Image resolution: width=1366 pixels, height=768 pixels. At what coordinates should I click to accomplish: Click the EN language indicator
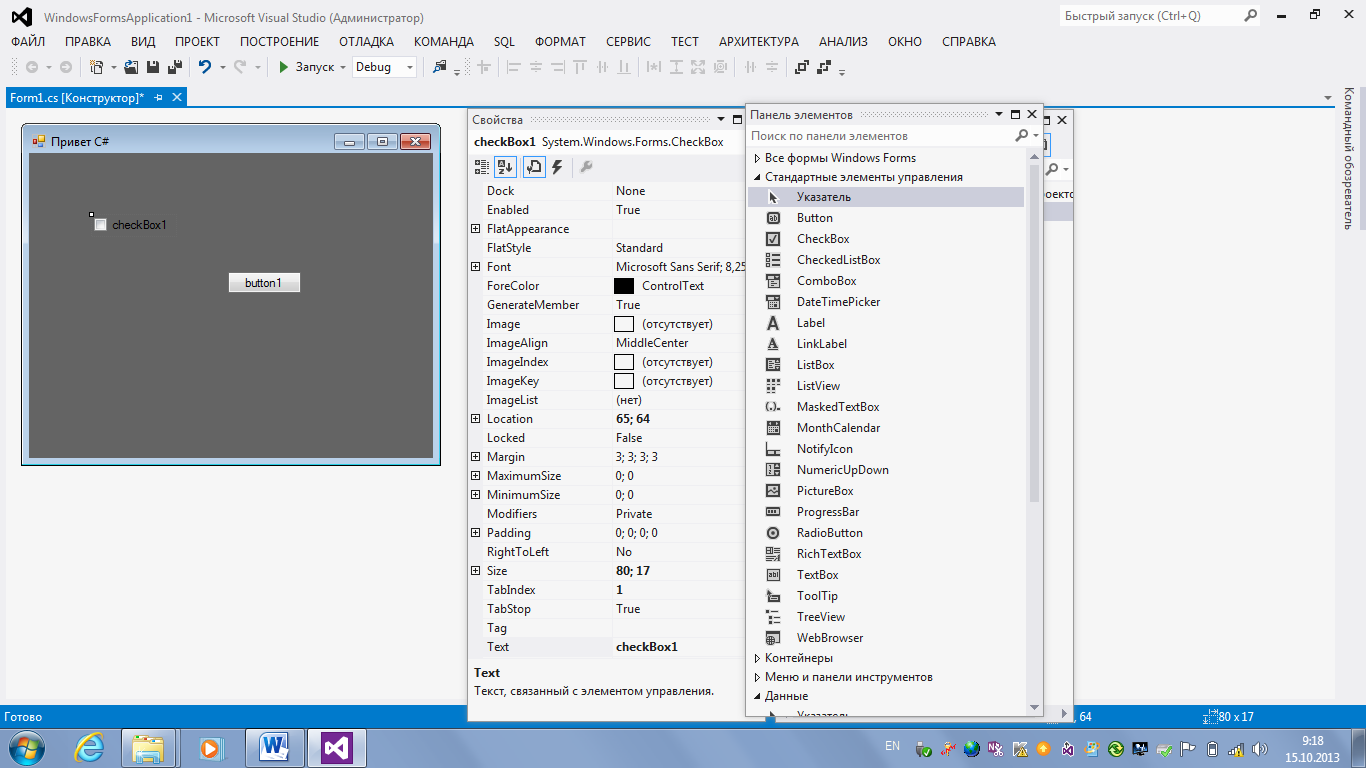pyautogui.click(x=893, y=746)
